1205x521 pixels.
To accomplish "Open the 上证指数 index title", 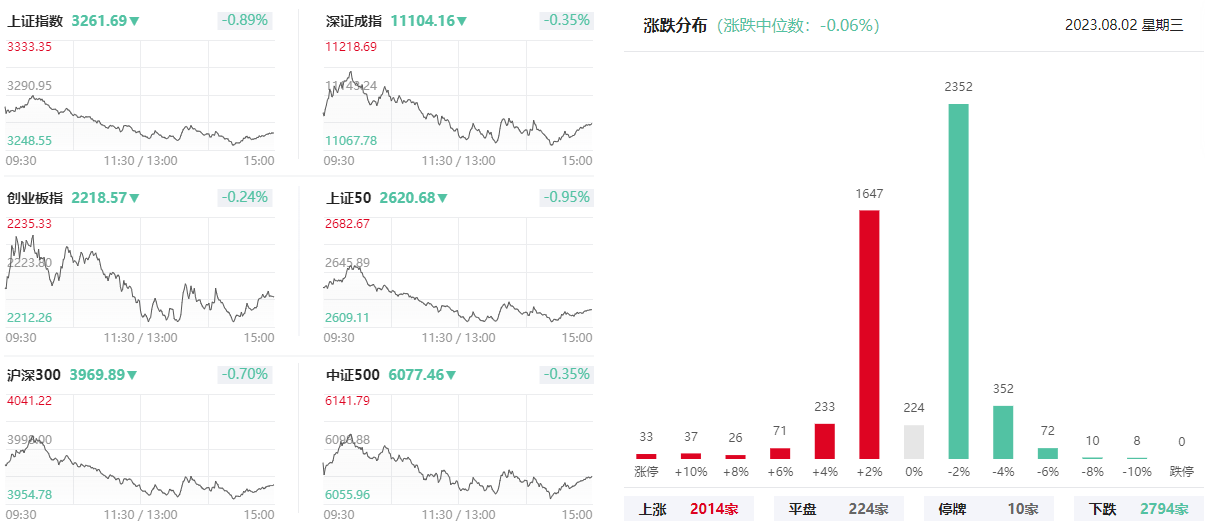I will point(35,20).
